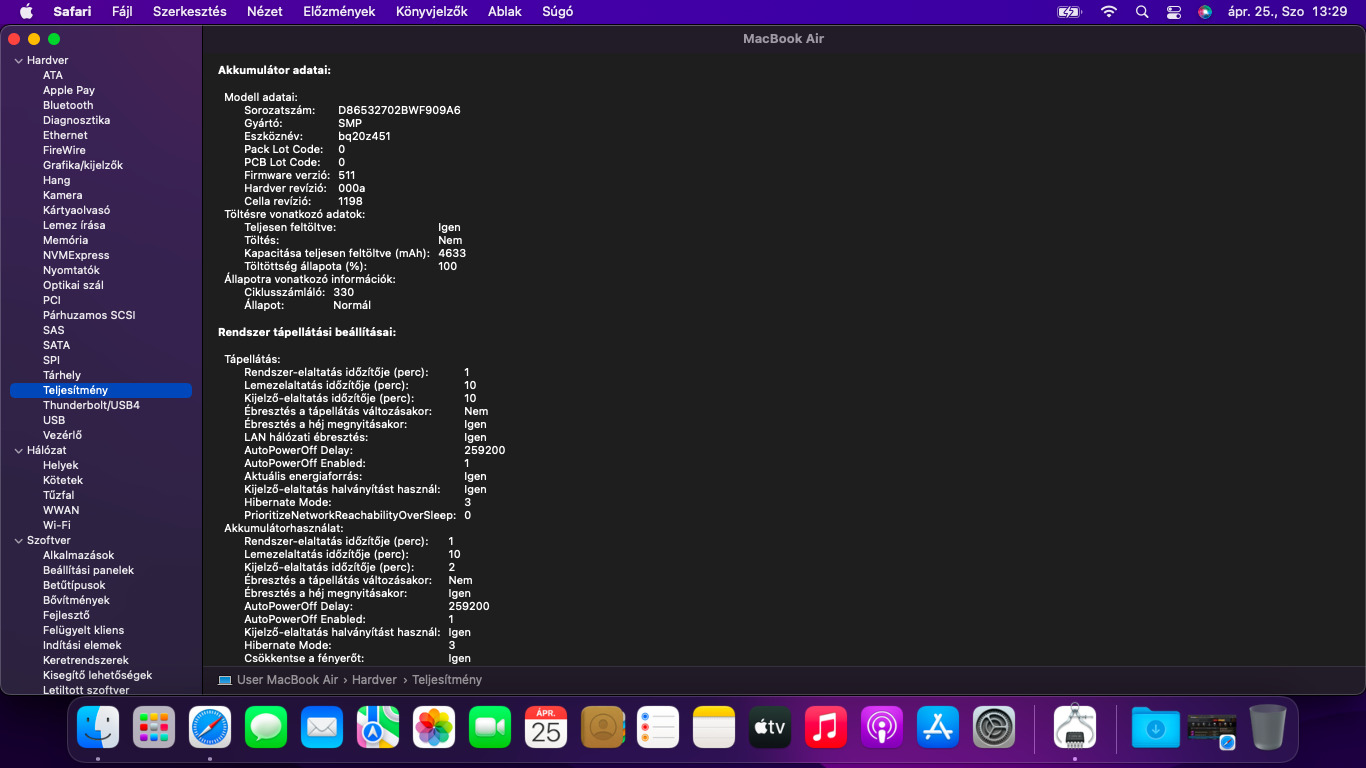
Task: Select NVMExpress in the sidebar
Action: (76, 255)
